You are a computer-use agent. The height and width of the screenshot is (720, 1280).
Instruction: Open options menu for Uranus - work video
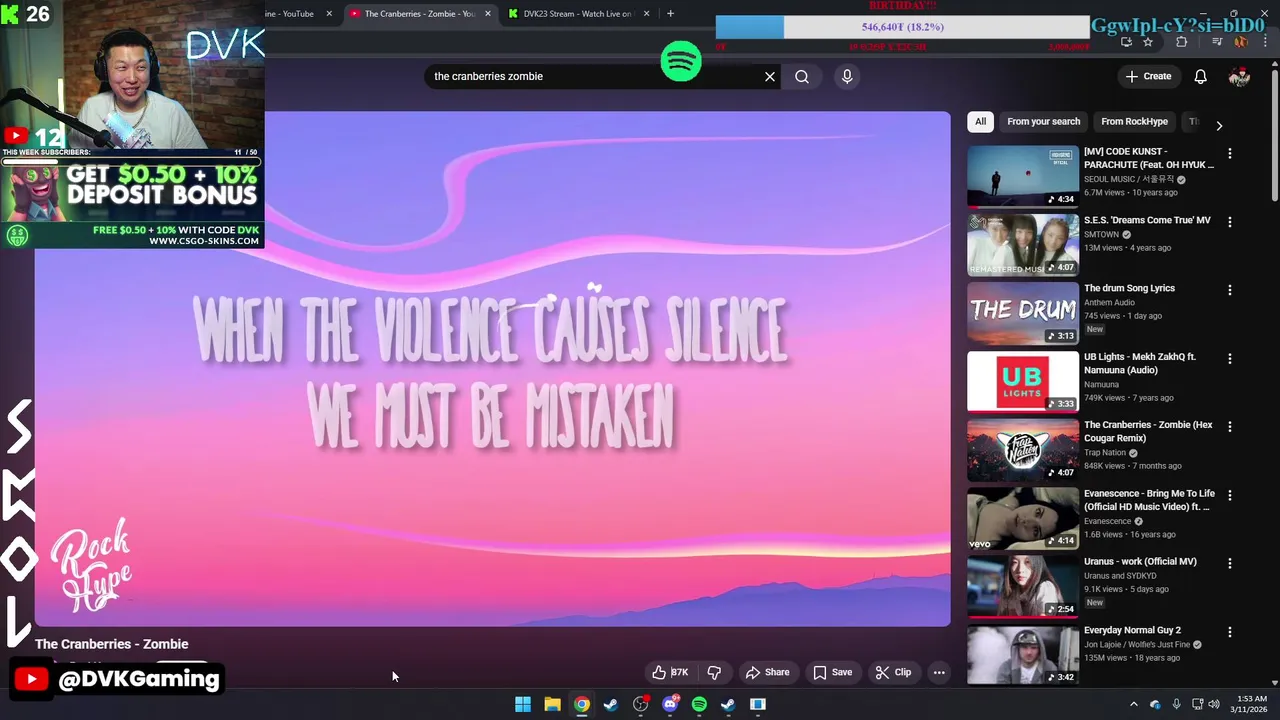[x=1230, y=563]
